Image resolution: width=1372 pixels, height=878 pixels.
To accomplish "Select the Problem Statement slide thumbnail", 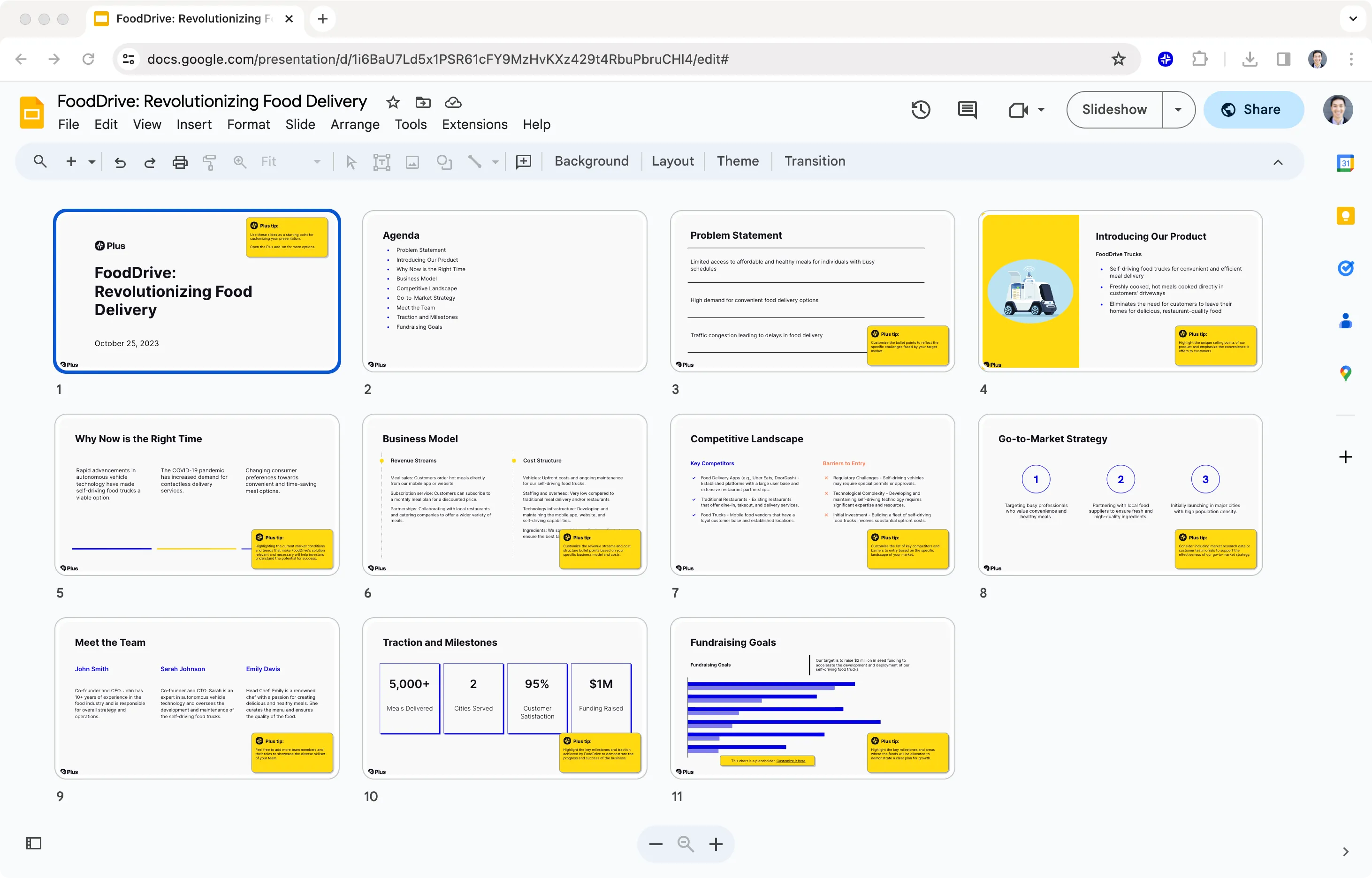I will (x=812, y=291).
